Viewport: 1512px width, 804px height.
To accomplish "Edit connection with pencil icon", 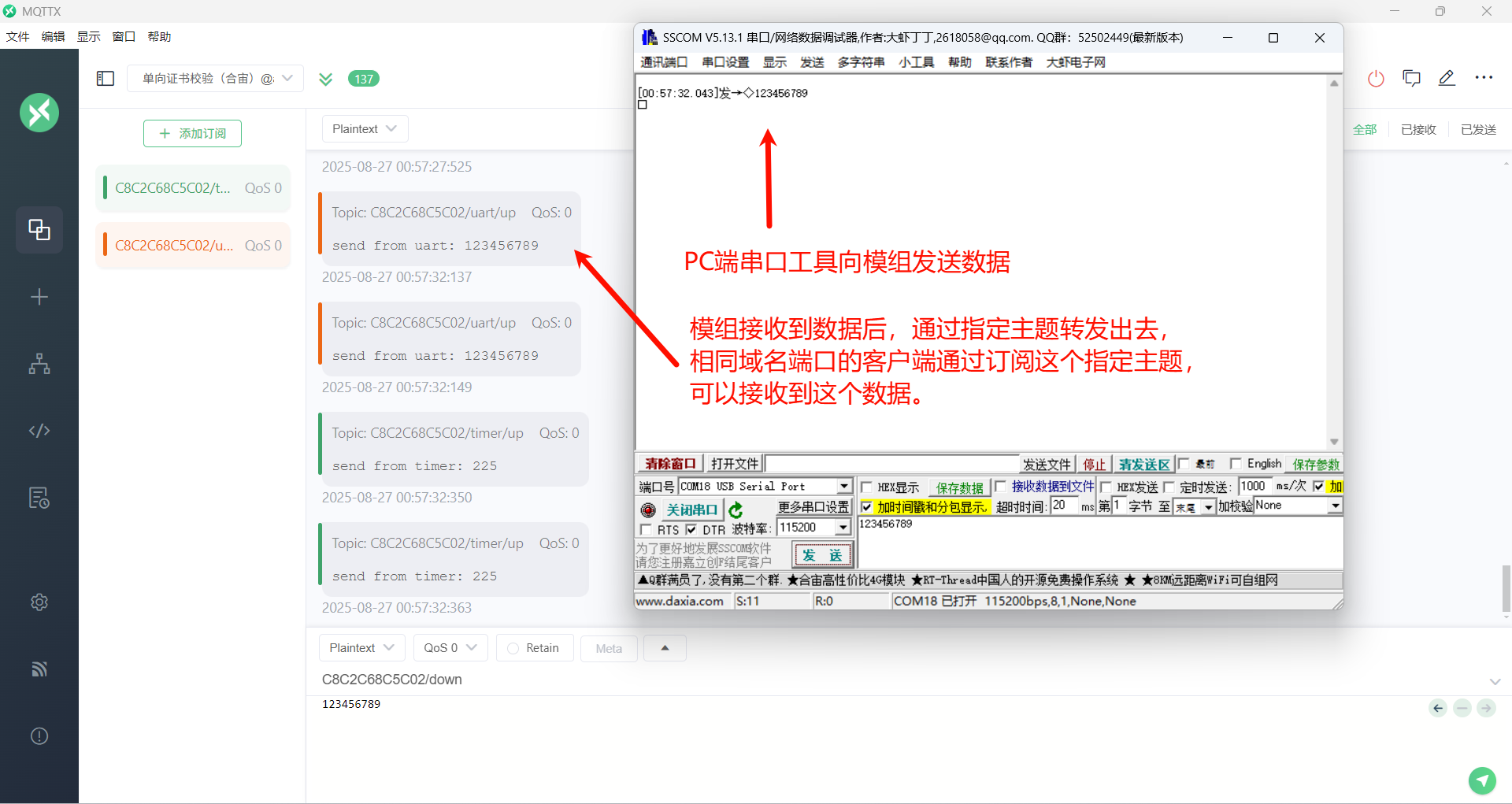I will pos(1447,78).
